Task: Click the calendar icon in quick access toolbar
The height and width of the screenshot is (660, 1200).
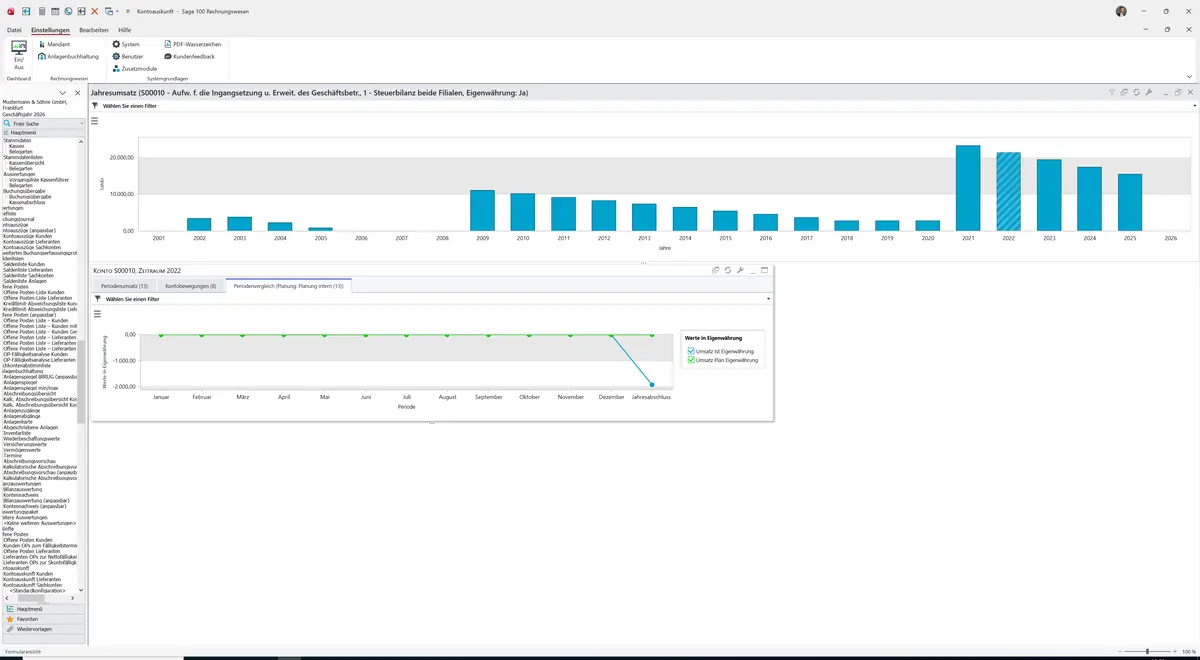Action: tap(54, 11)
